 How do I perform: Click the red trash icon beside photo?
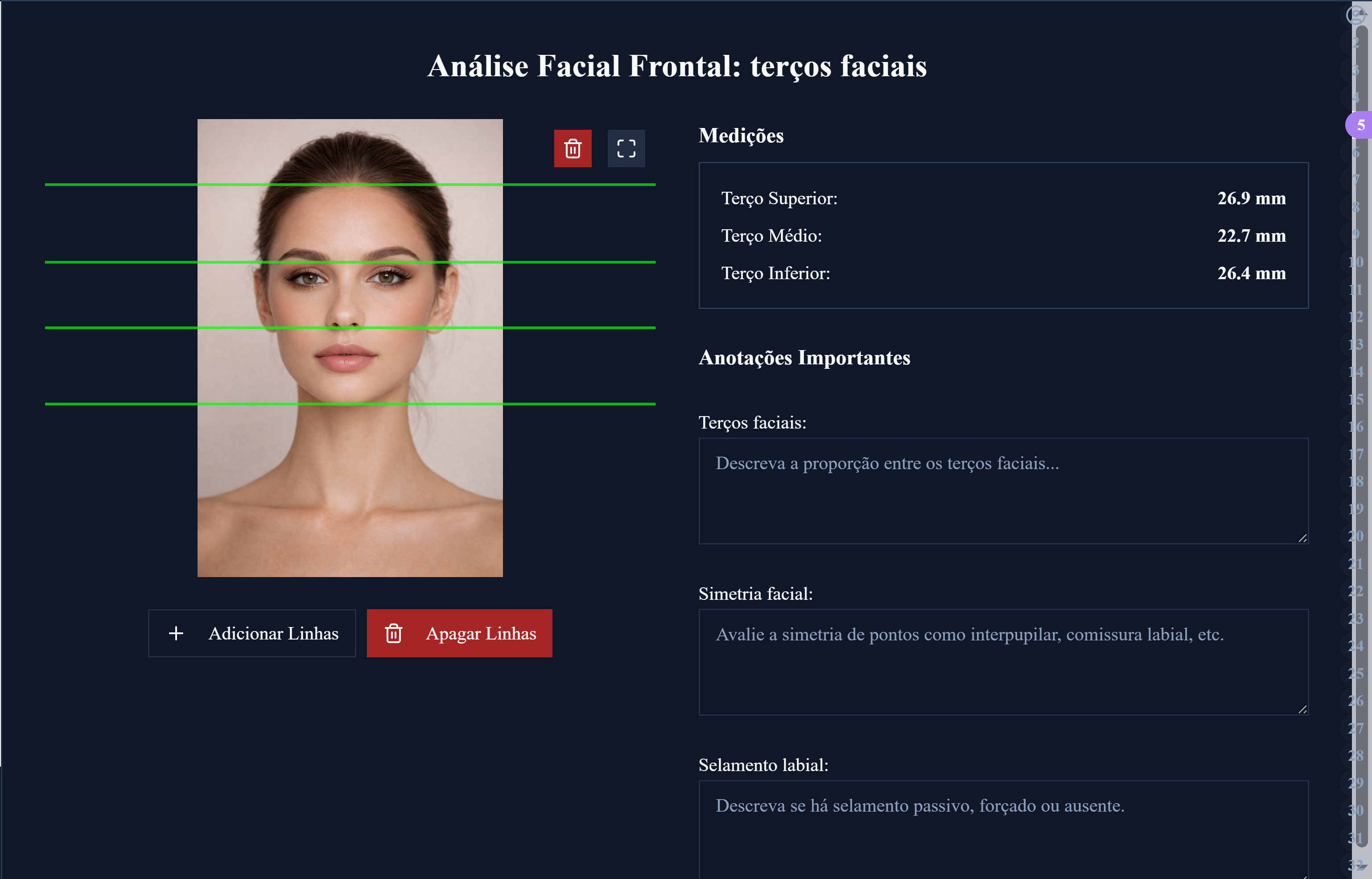click(573, 149)
